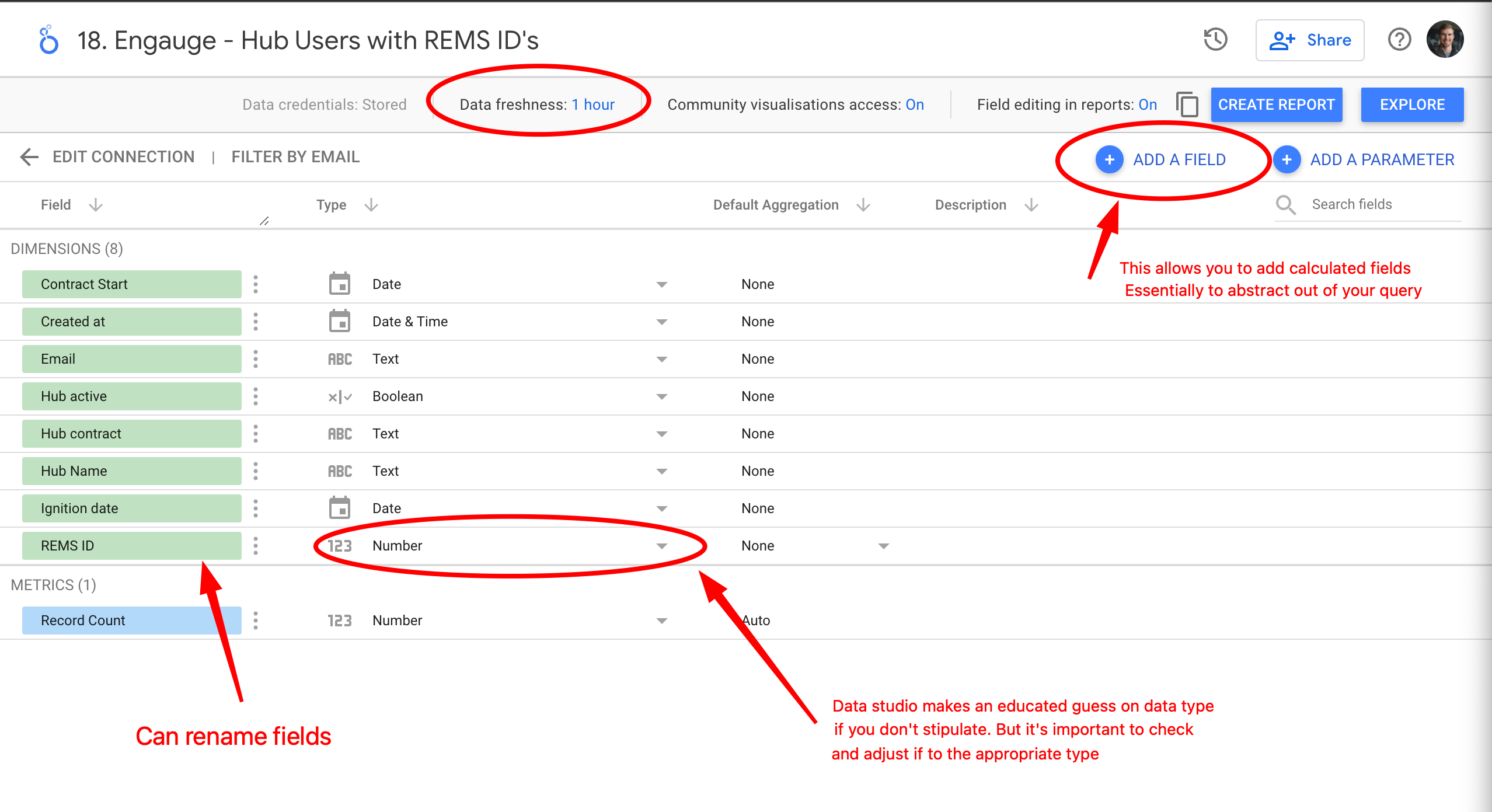Open Edit Connection

click(x=124, y=157)
